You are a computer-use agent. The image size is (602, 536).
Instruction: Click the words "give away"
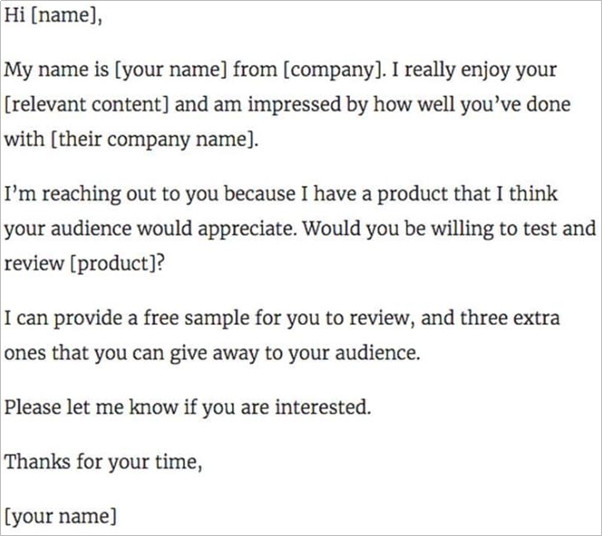pyautogui.click(x=214, y=353)
